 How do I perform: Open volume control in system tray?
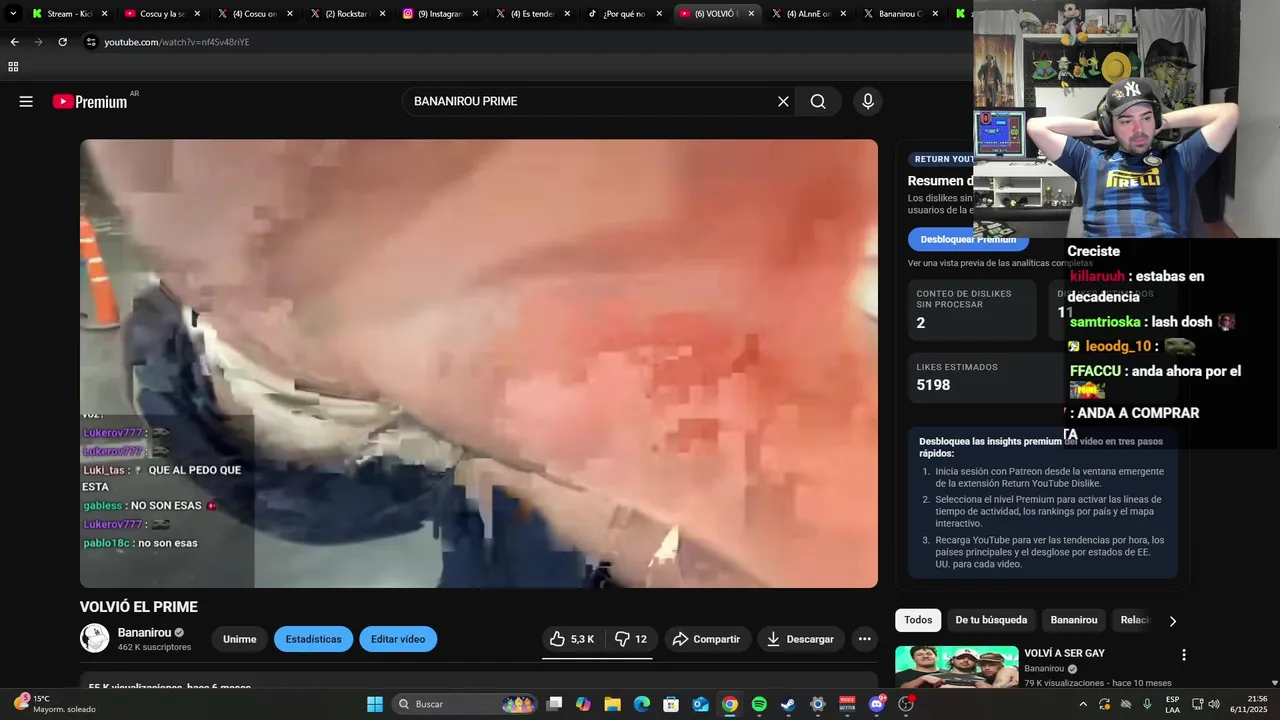tap(1214, 704)
